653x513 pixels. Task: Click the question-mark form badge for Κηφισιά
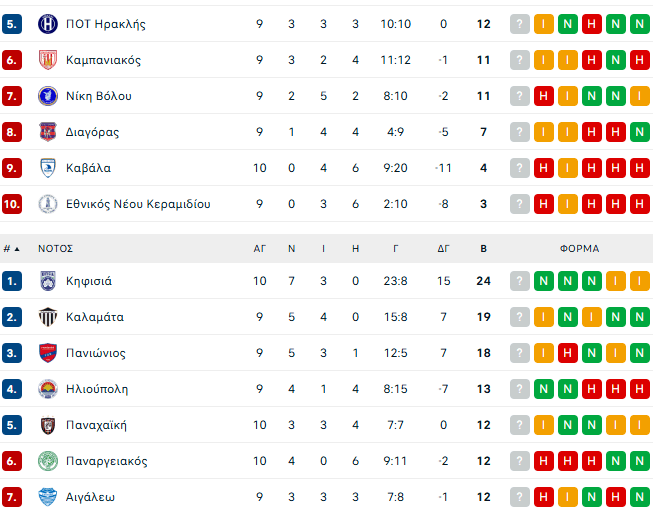[520, 281]
